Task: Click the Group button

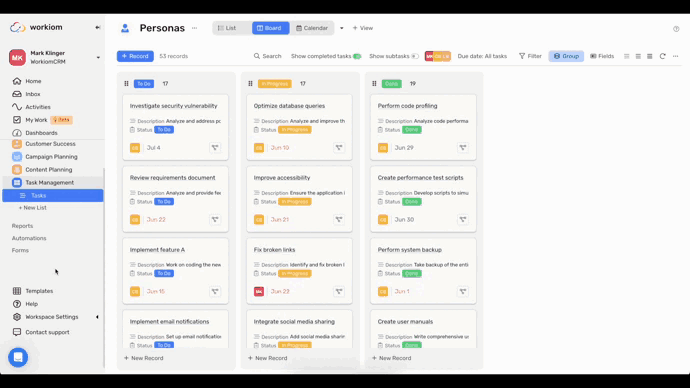Action: pos(566,56)
